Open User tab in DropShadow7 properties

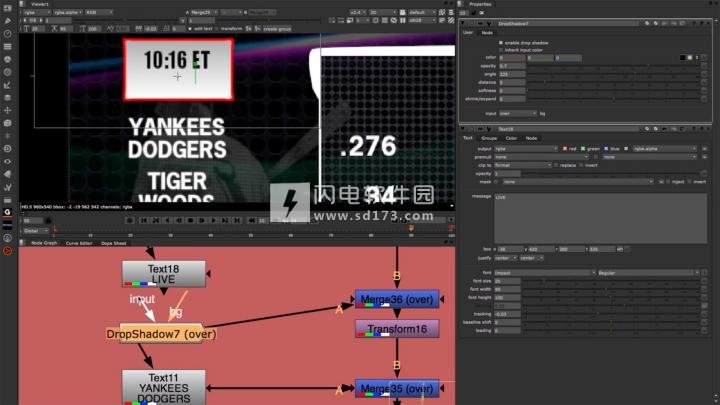coord(468,33)
